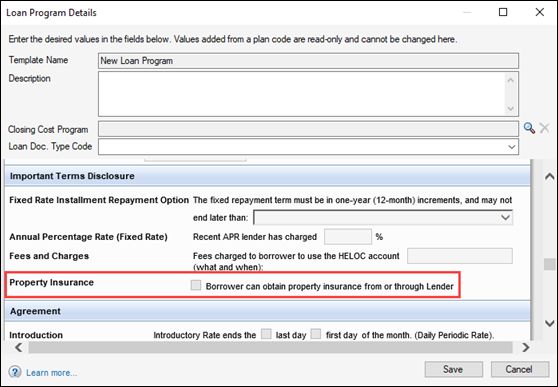Screen dimensions: 558x387
Task: Collapse the Important Terms Disclosure section header
Action: pyautogui.click(x=267, y=176)
